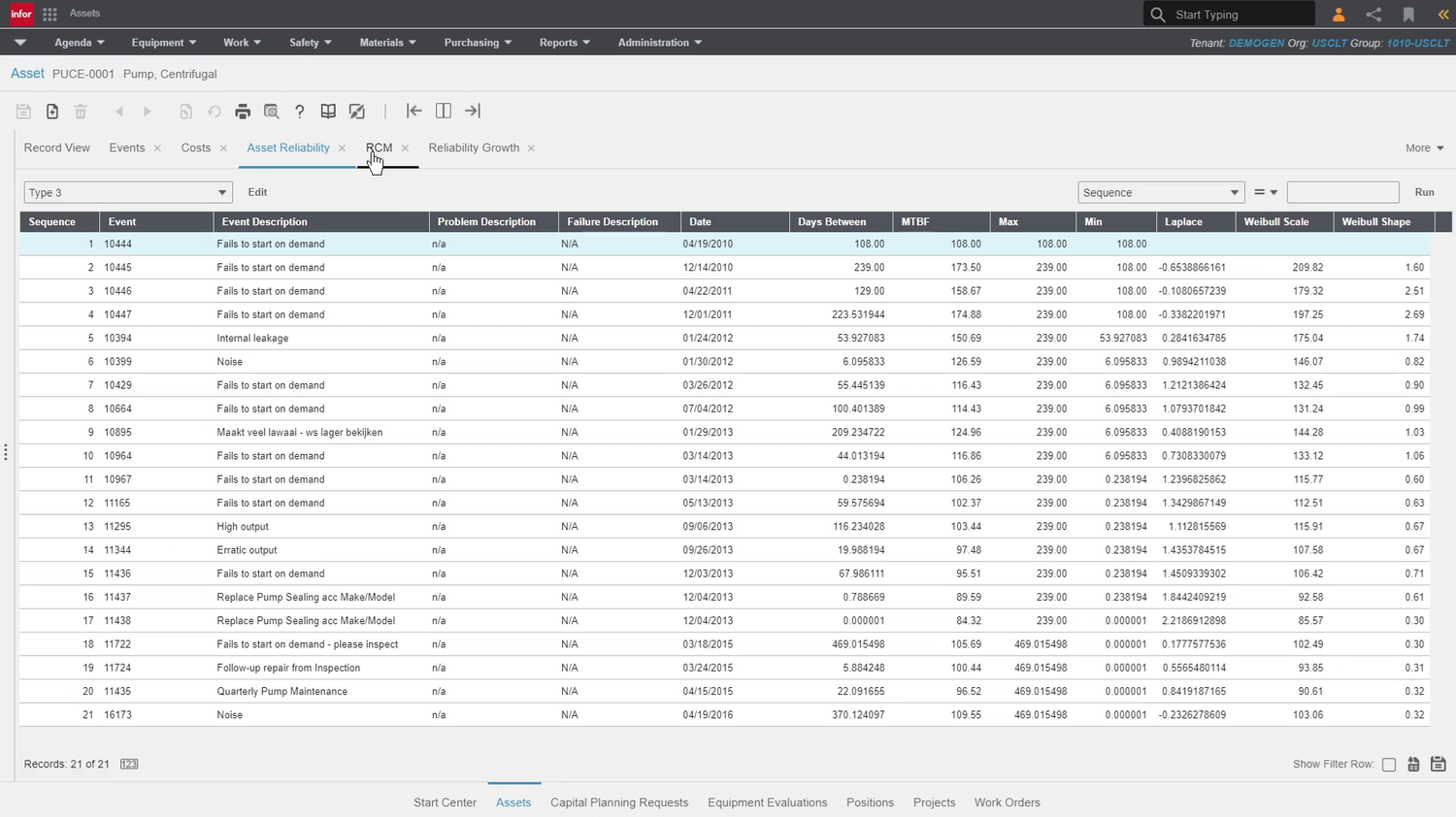This screenshot has height=817, width=1456.
Task: Save the grid layout with the disk icon
Action: [x=1439, y=764]
